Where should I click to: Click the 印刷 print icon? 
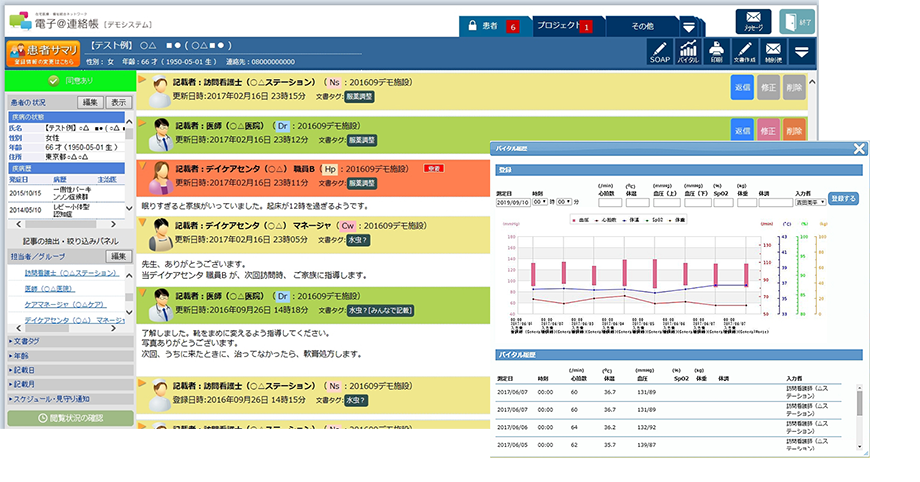click(716, 52)
